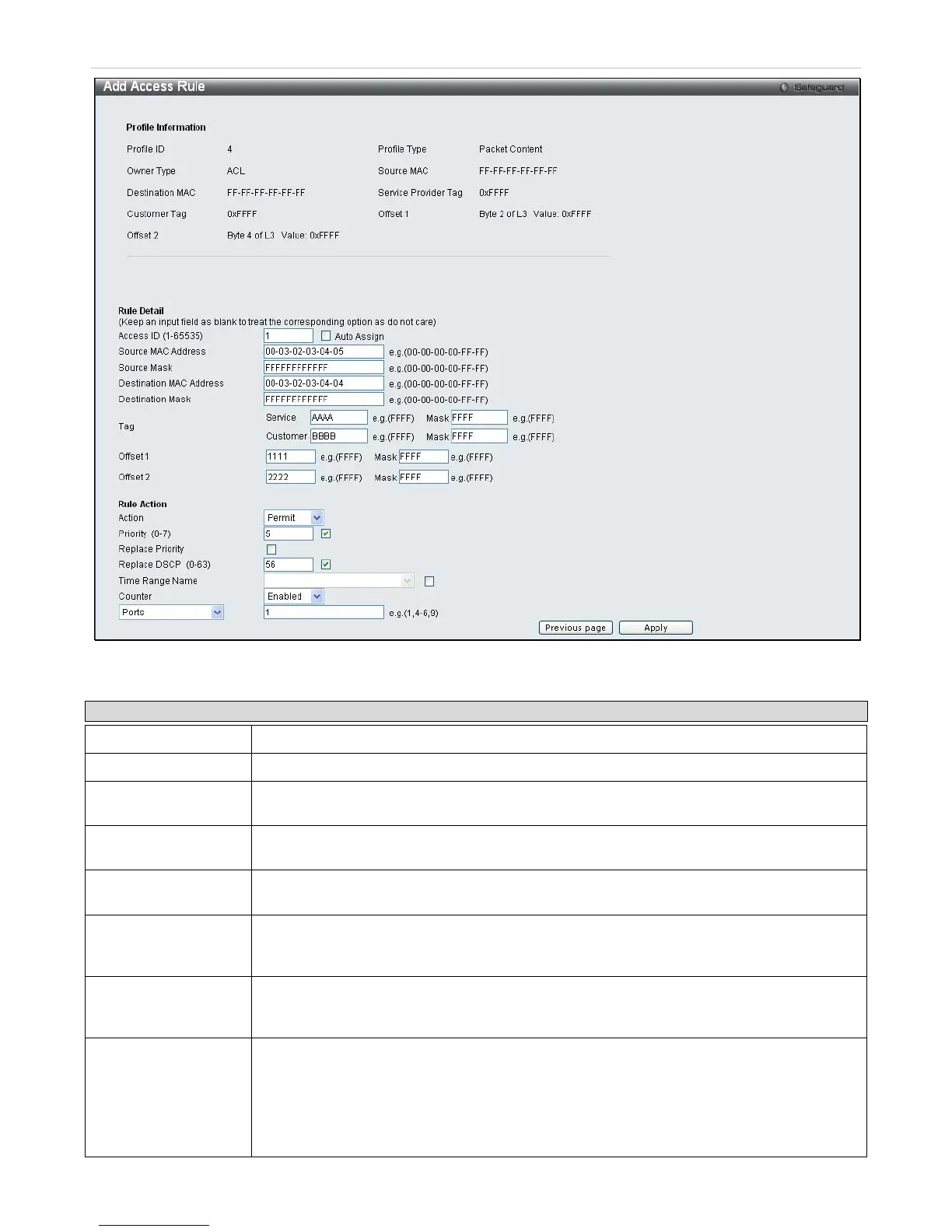The width and height of the screenshot is (952, 1232).
Task: Click the Customer tag field BBBB
Action: pos(339,436)
